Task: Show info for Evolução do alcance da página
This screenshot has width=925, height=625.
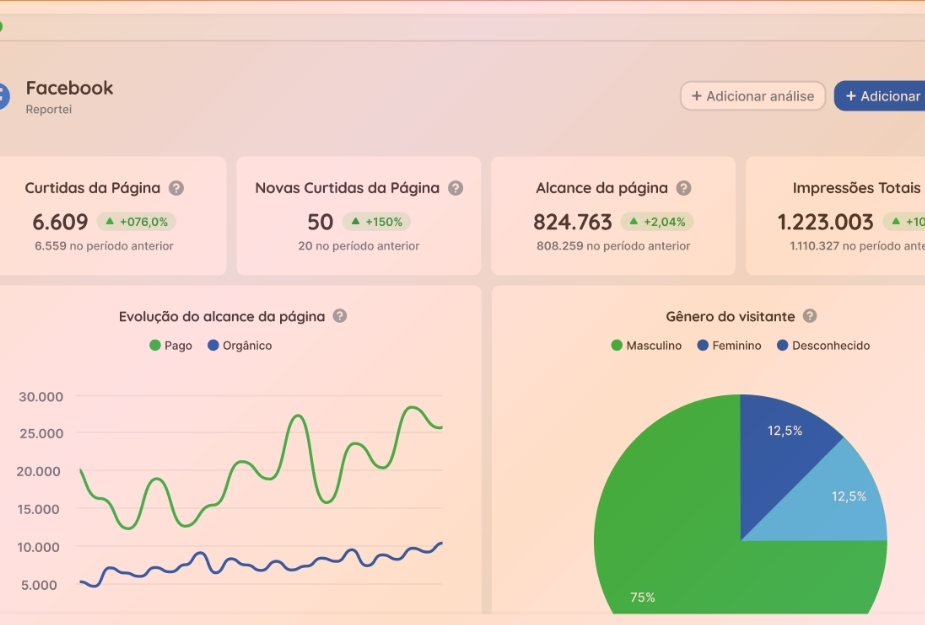Action: (340, 316)
